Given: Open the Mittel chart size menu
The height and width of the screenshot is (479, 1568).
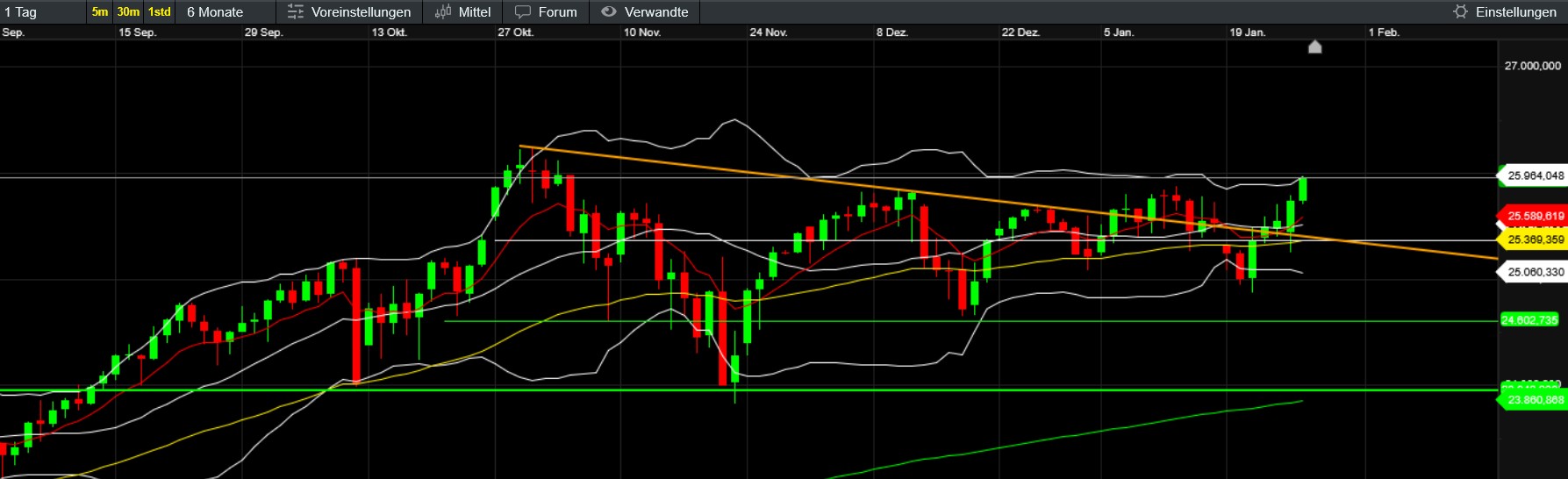Looking at the screenshot, I should point(475,12).
